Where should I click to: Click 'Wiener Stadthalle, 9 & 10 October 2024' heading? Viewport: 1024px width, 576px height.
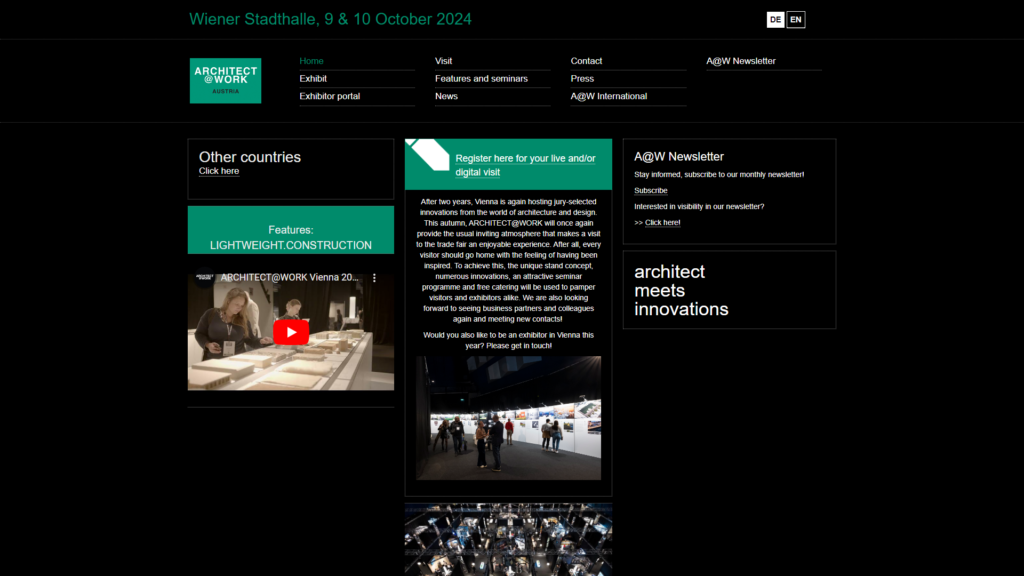[330, 20]
